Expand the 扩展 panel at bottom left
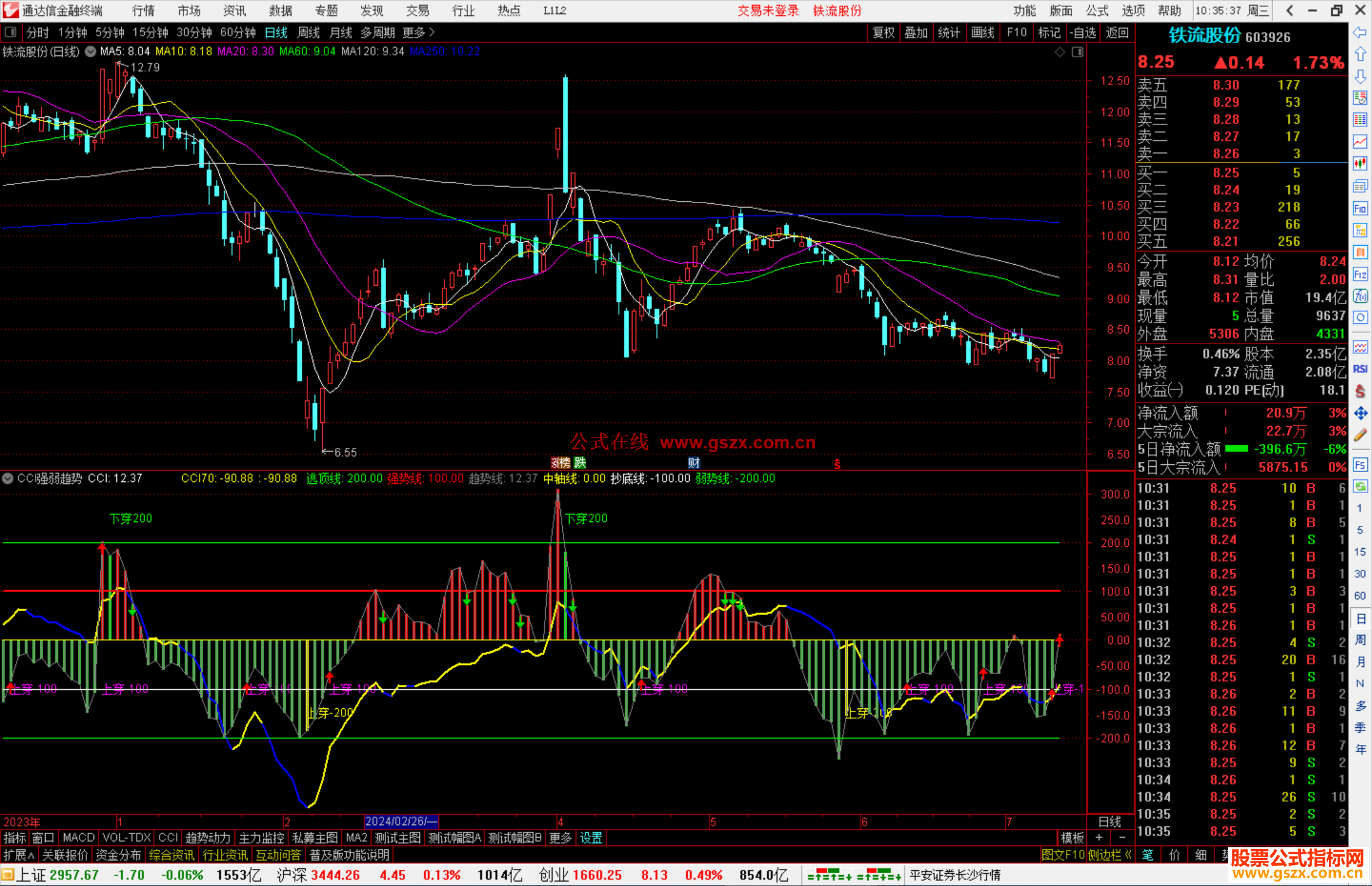 coord(18,855)
